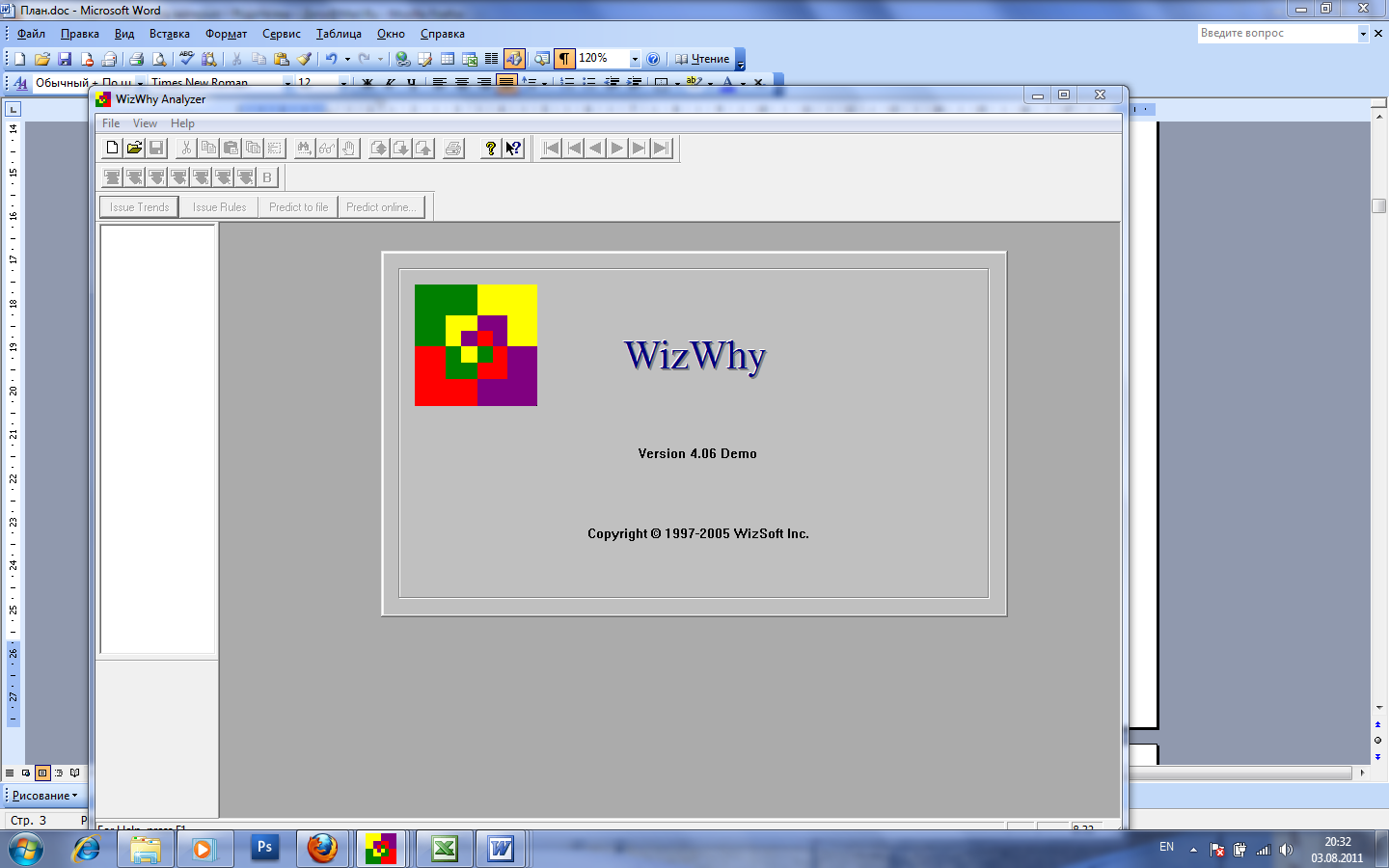Click Word Help blue question icon
The height and width of the screenshot is (868, 1389).
coord(653,59)
